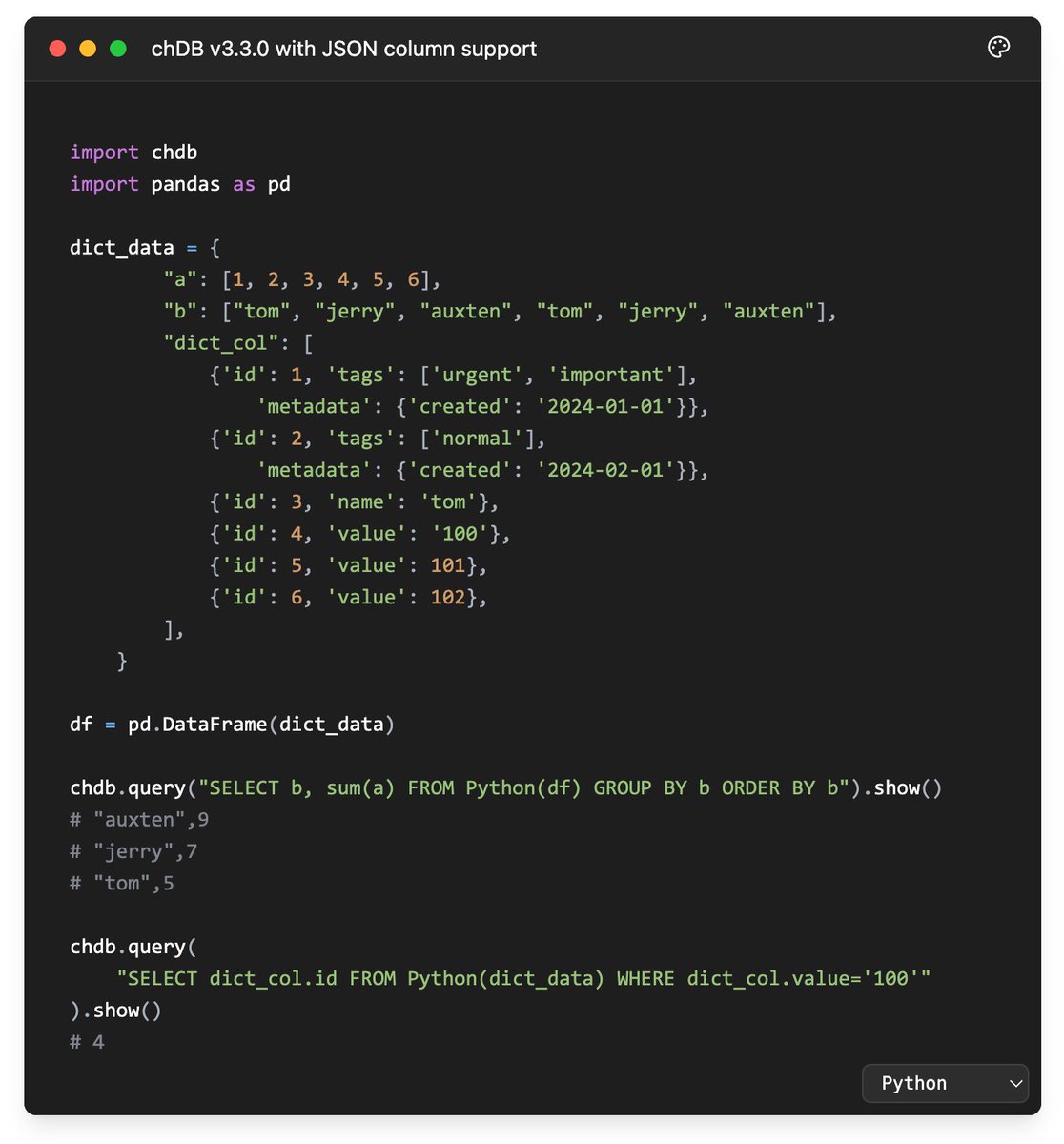Click the comment "# 4"
Image resolution: width=1064 pixels, height=1144 pixels.
click(x=87, y=1042)
